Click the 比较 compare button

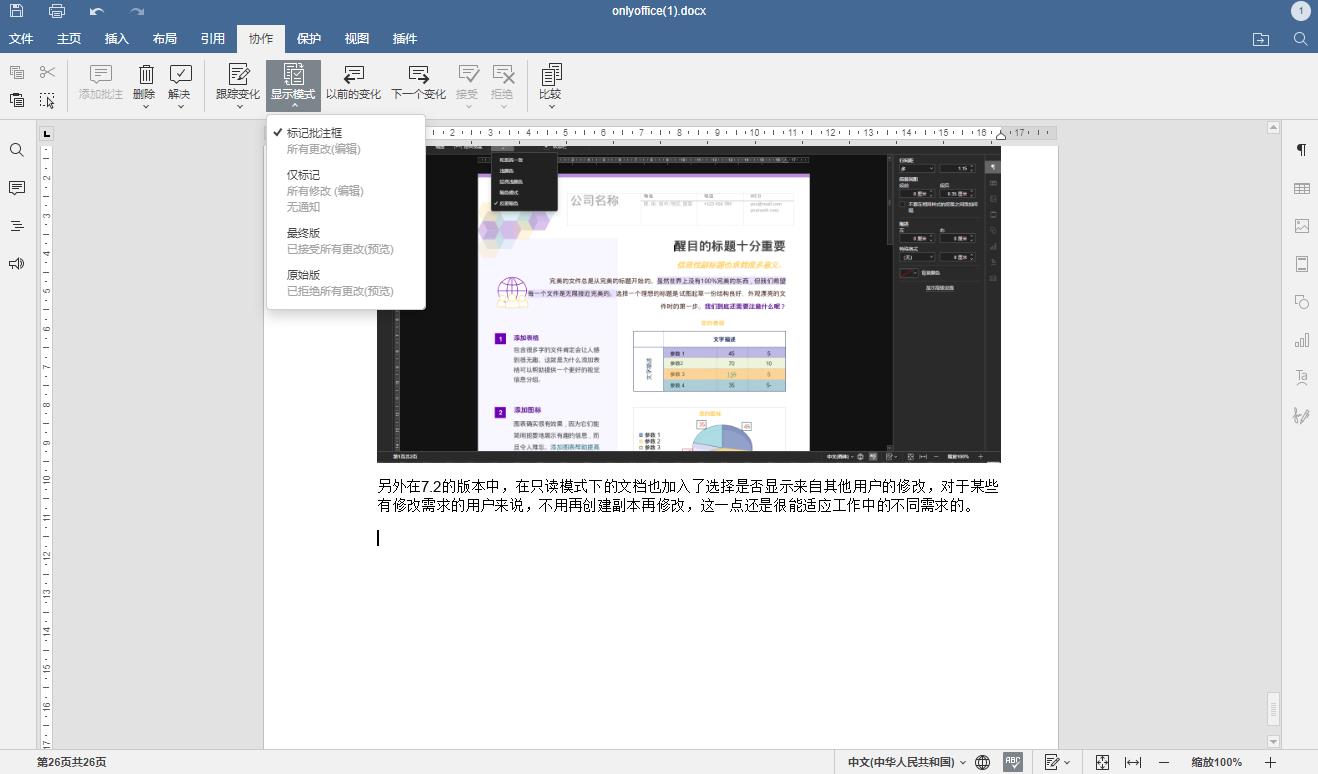click(550, 85)
